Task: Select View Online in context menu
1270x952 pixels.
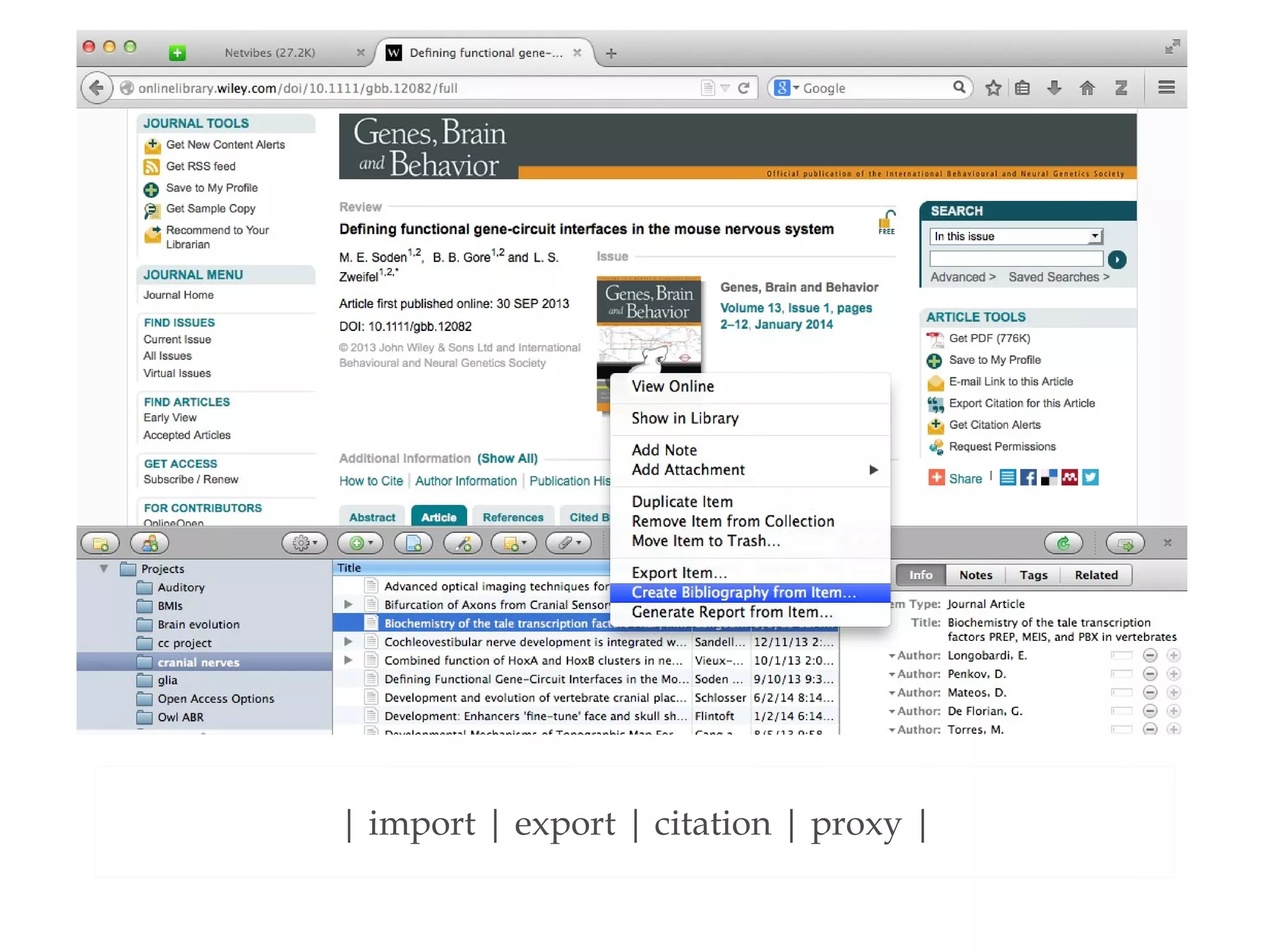Action: (x=750, y=386)
